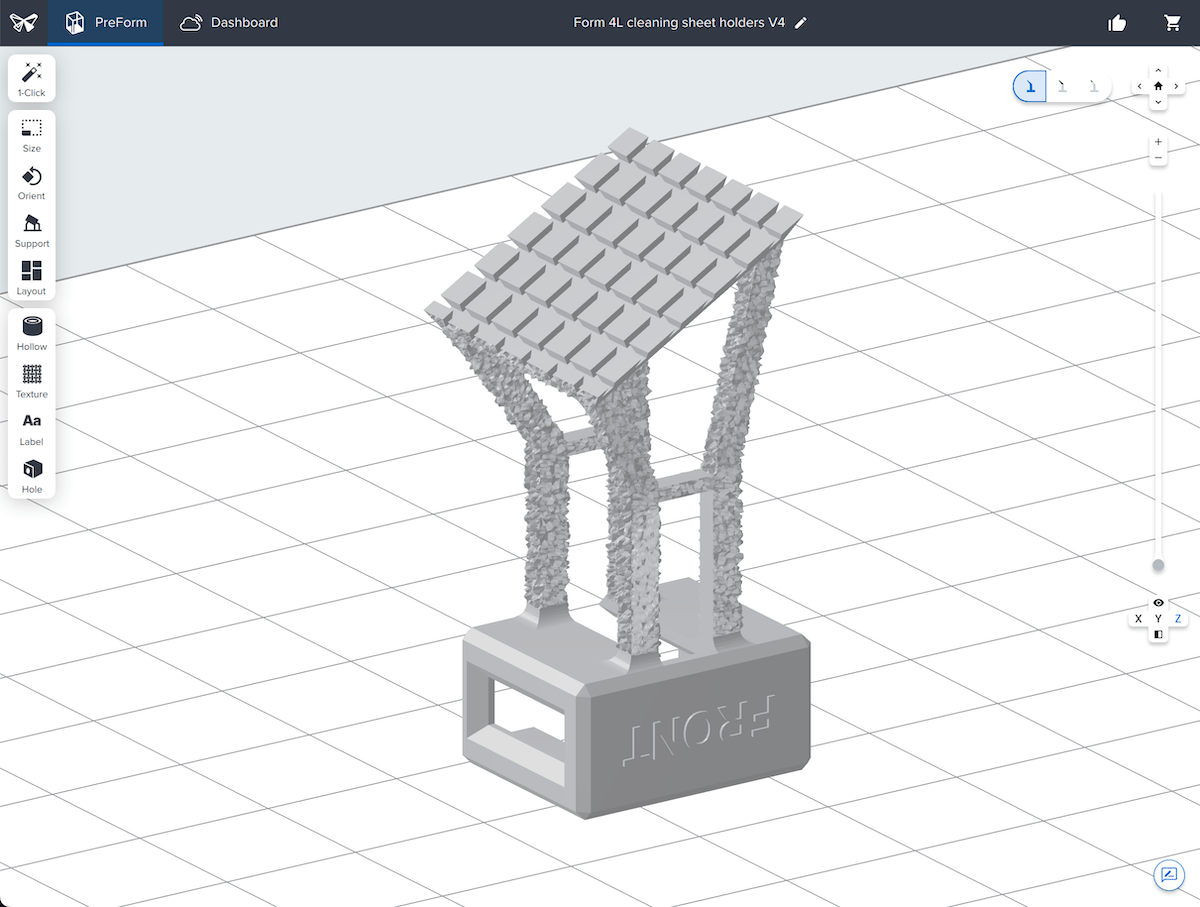Screen dimensions: 1200x907
Task: Zoom out with the minus button
Action: pos(1158,158)
